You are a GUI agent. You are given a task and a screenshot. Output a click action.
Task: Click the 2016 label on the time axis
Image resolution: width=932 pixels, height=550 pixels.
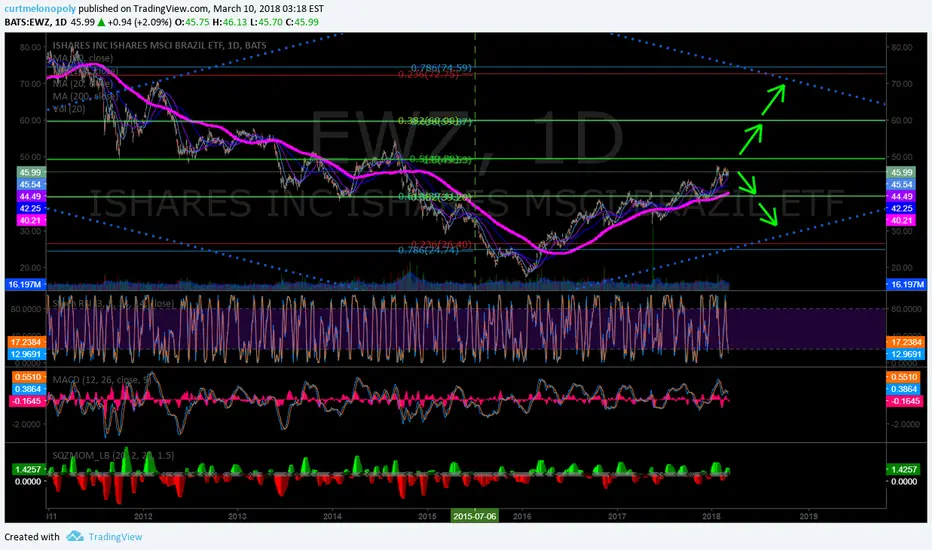point(522,516)
